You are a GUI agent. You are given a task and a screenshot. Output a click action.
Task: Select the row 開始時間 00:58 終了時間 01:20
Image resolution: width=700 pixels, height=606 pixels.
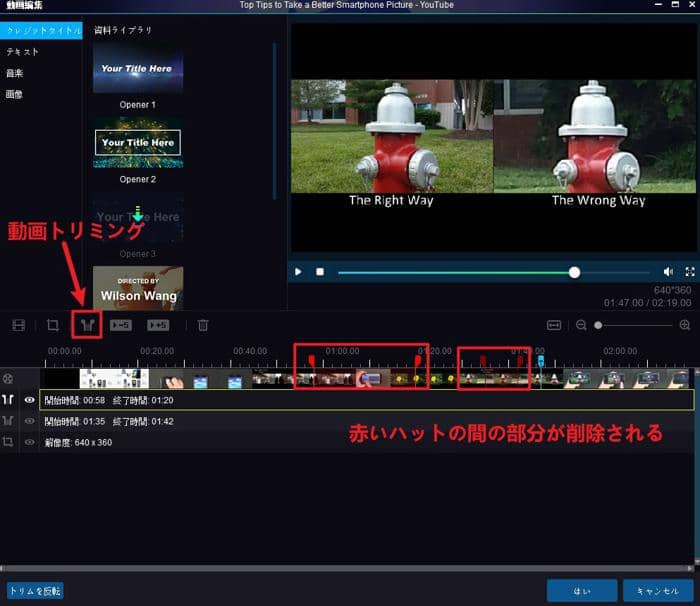[367, 400]
